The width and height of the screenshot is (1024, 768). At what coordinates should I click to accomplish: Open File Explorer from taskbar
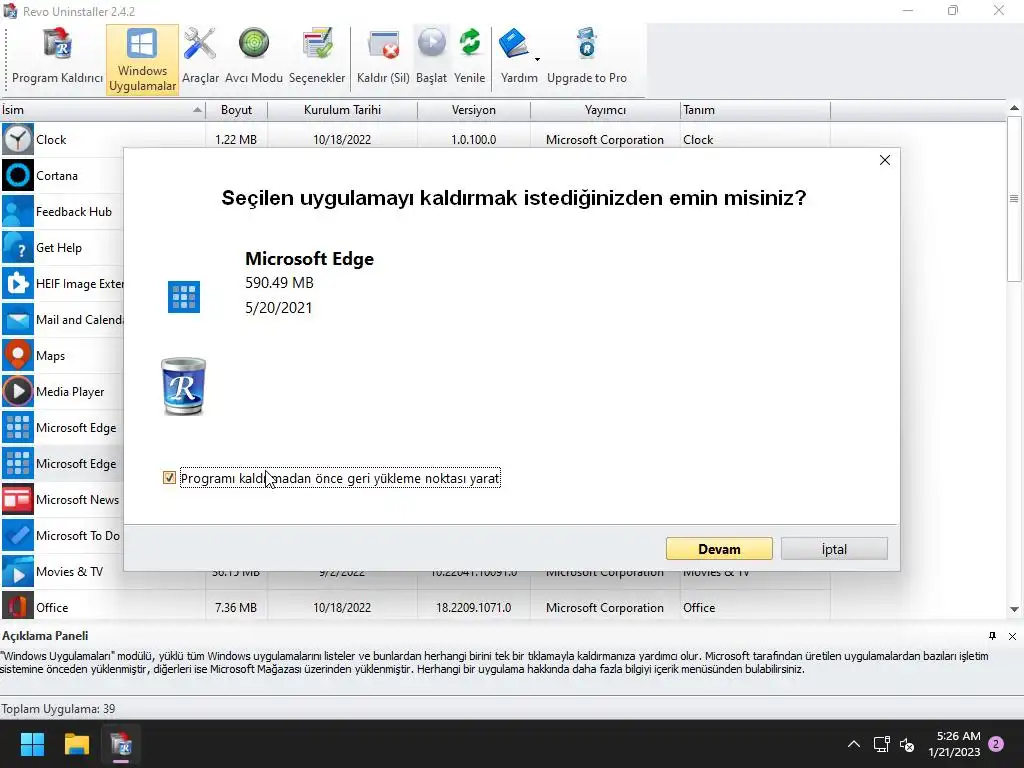point(76,744)
